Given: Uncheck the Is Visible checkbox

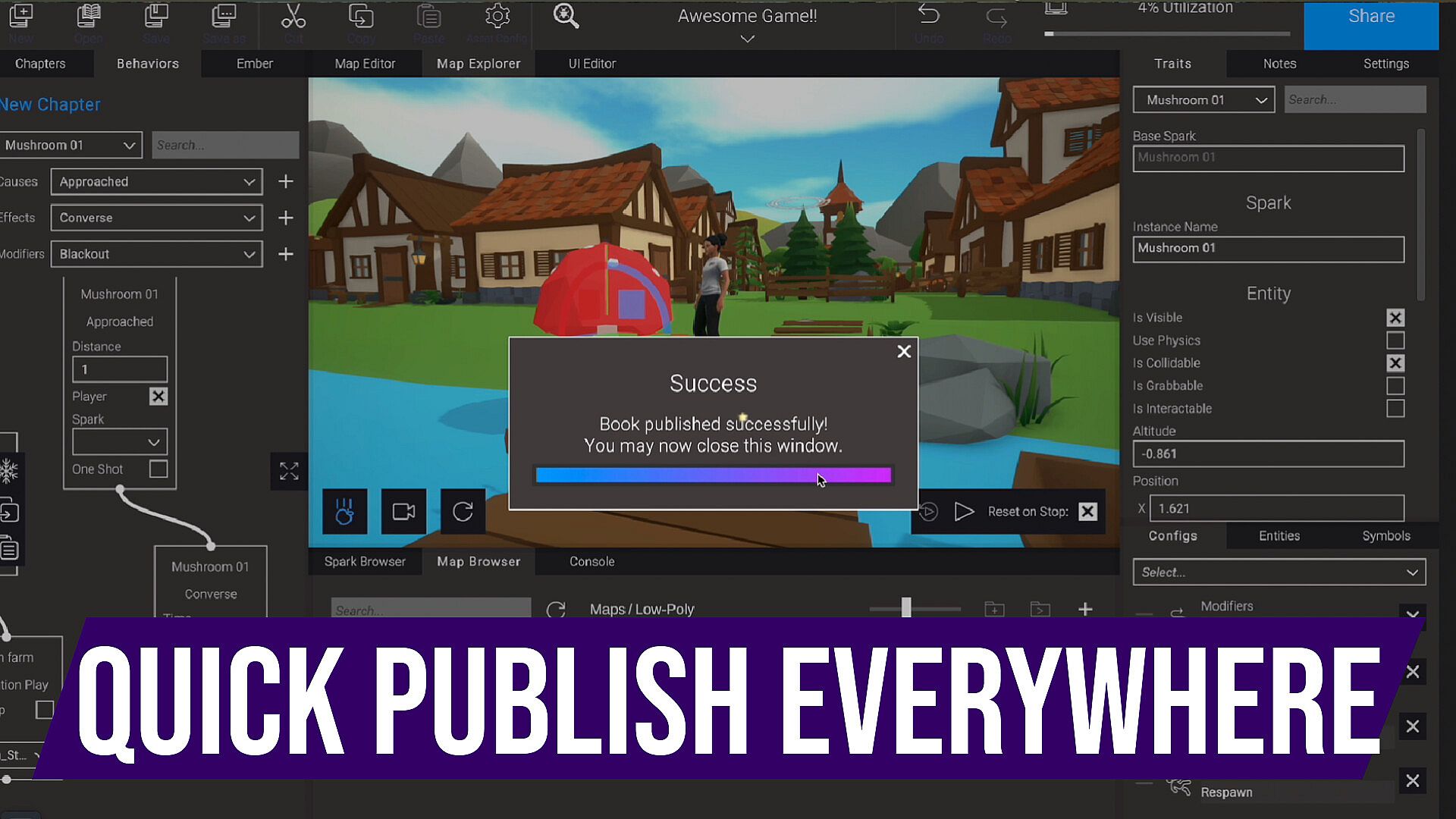Looking at the screenshot, I should point(1395,318).
